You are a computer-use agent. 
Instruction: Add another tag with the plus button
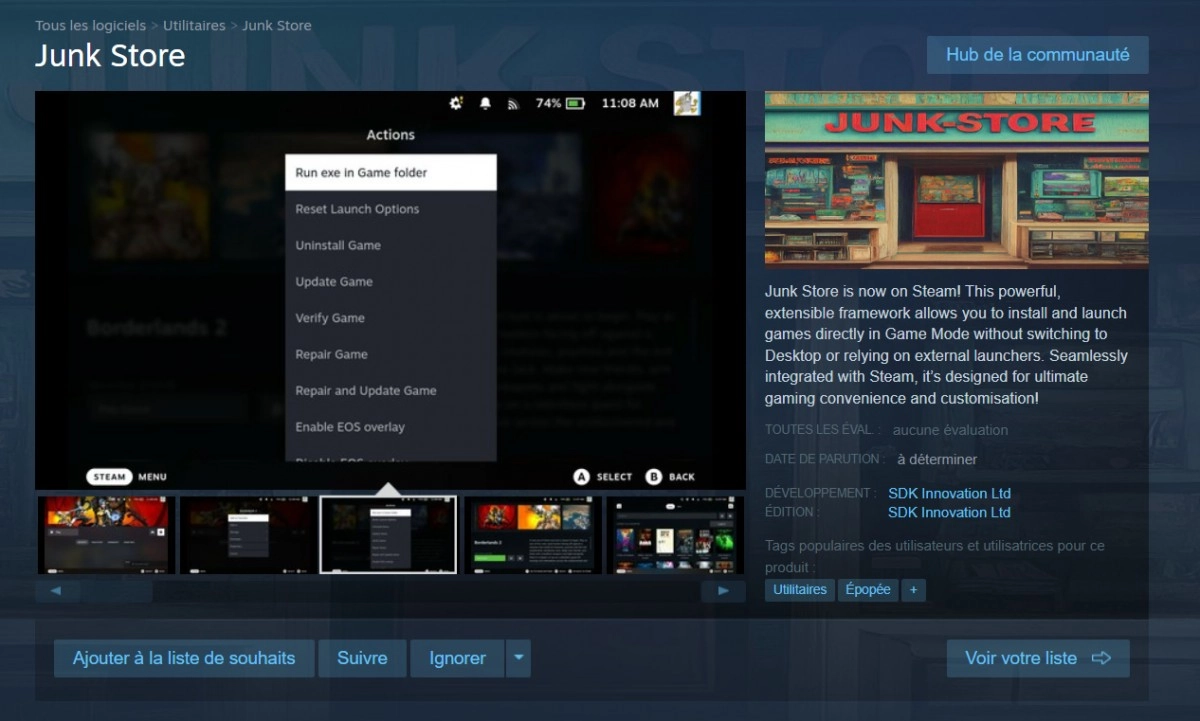click(x=912, y=590)
